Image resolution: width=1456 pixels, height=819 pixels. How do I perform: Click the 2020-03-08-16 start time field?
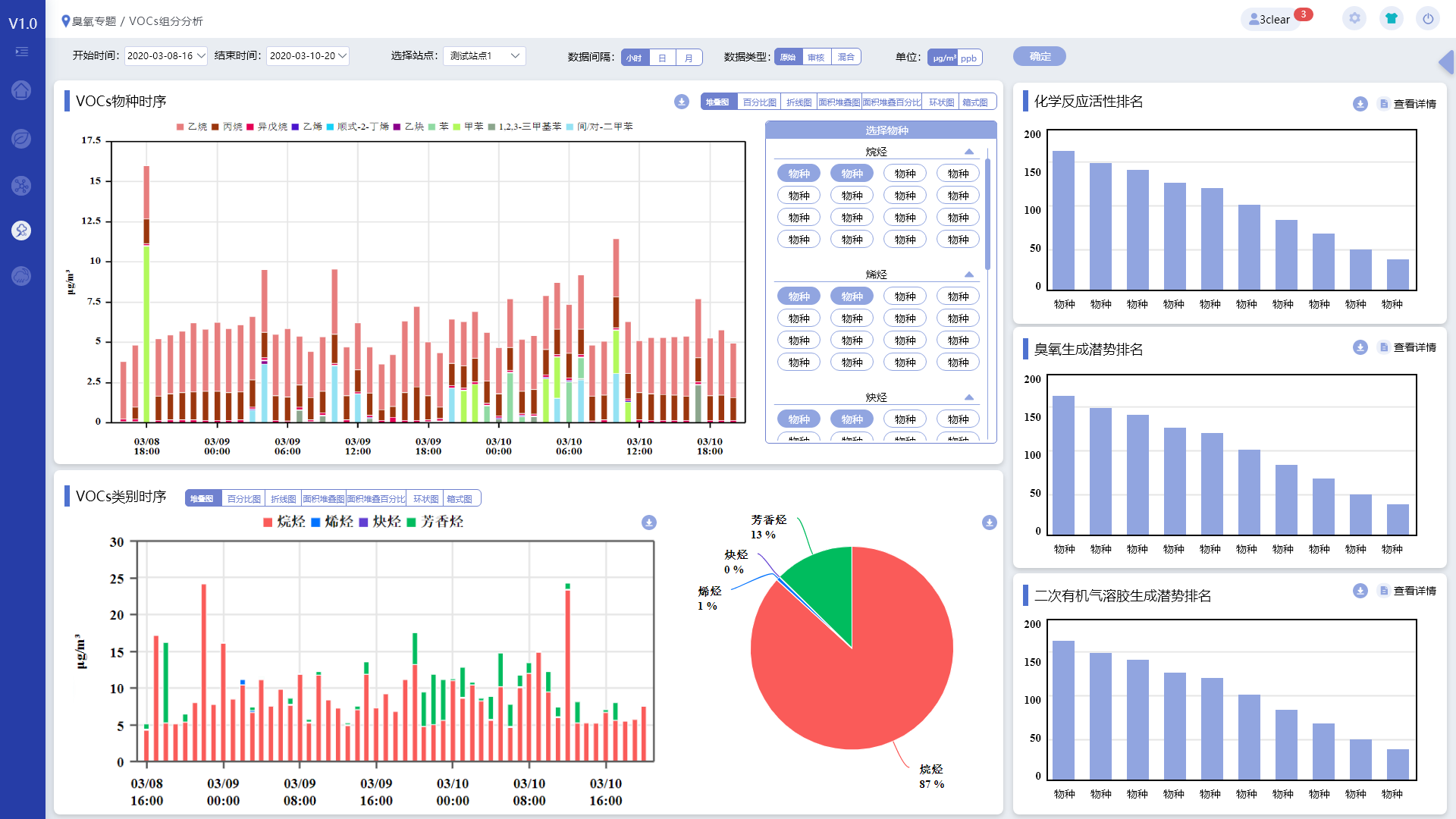click(x=165, y=56)
